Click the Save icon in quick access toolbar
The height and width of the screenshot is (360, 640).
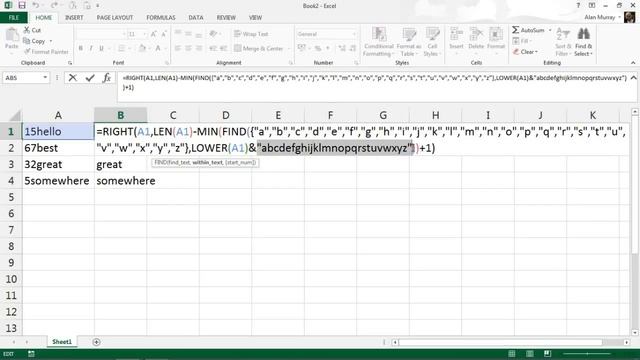(22, 5)
